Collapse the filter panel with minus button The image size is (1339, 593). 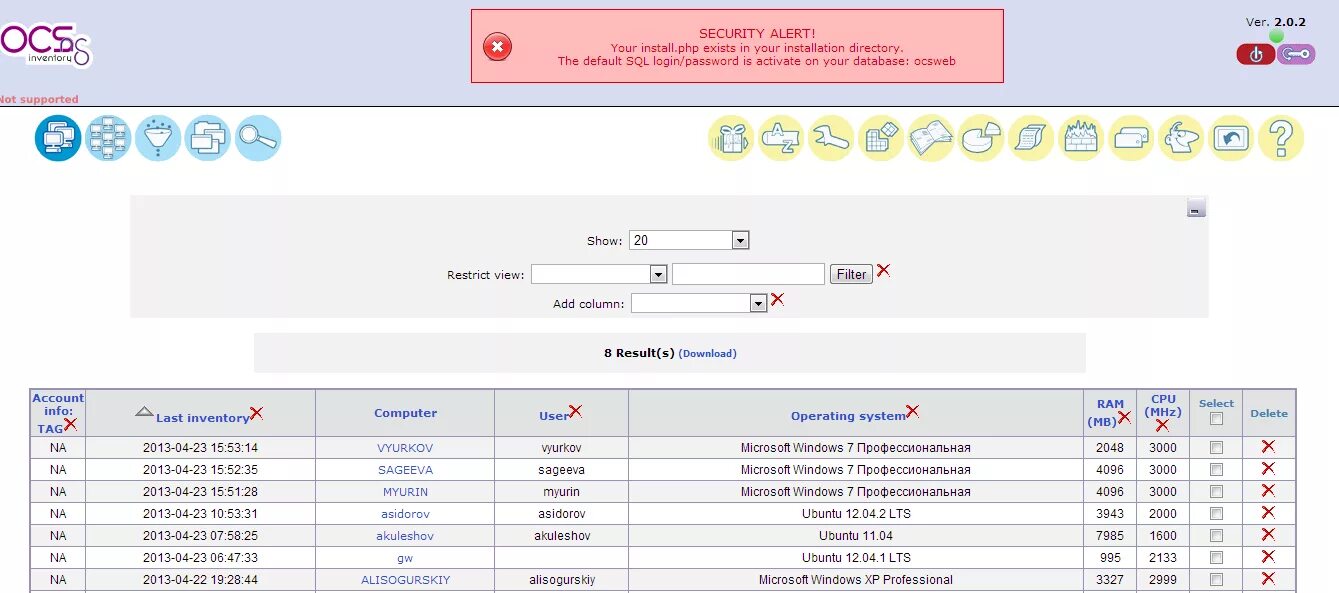[1196, 208]
